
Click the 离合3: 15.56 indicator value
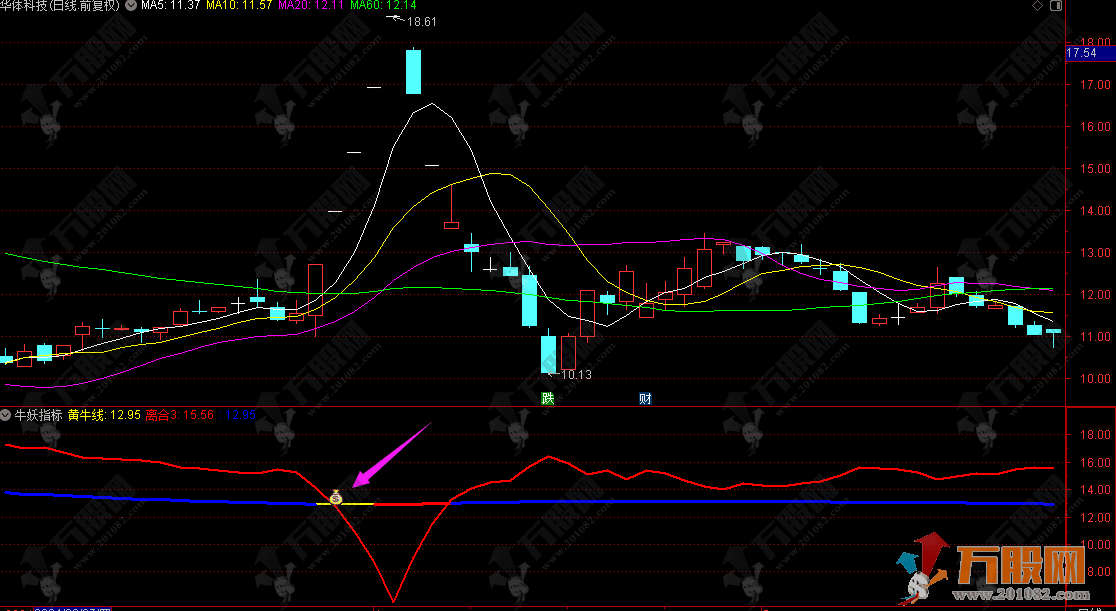(179, 414)
